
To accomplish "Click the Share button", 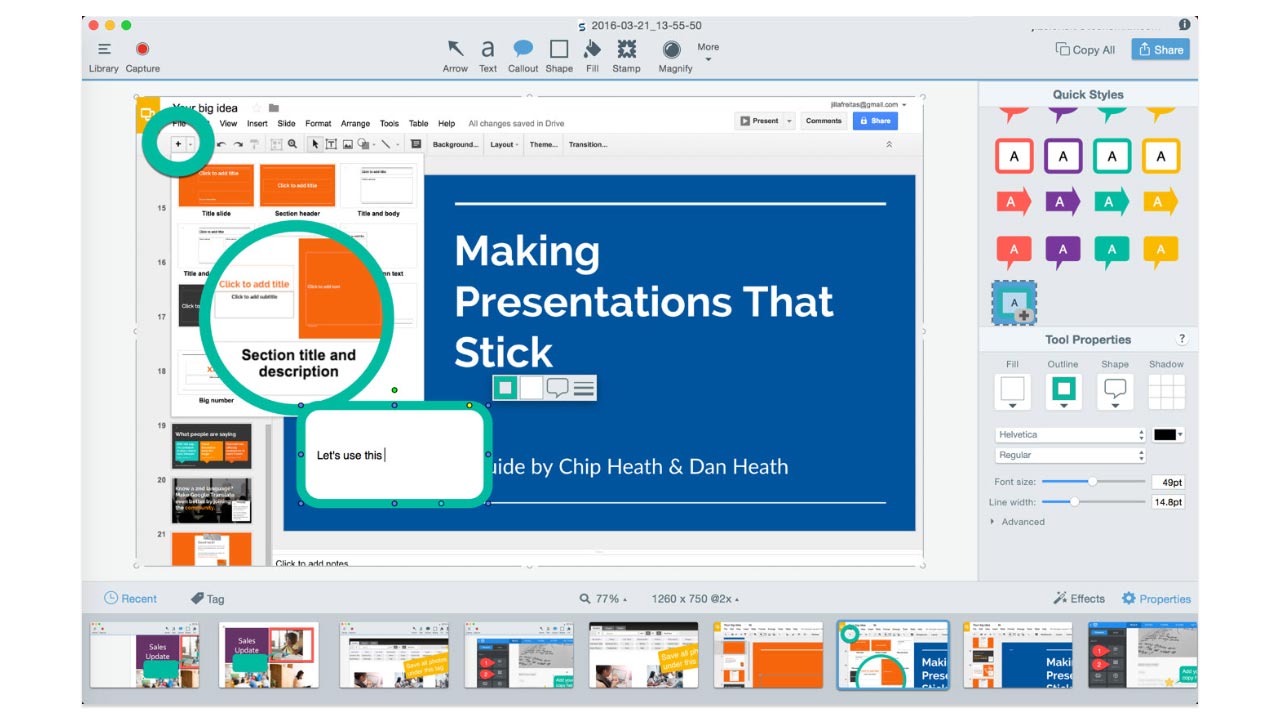I will (x=1159, y=49).
